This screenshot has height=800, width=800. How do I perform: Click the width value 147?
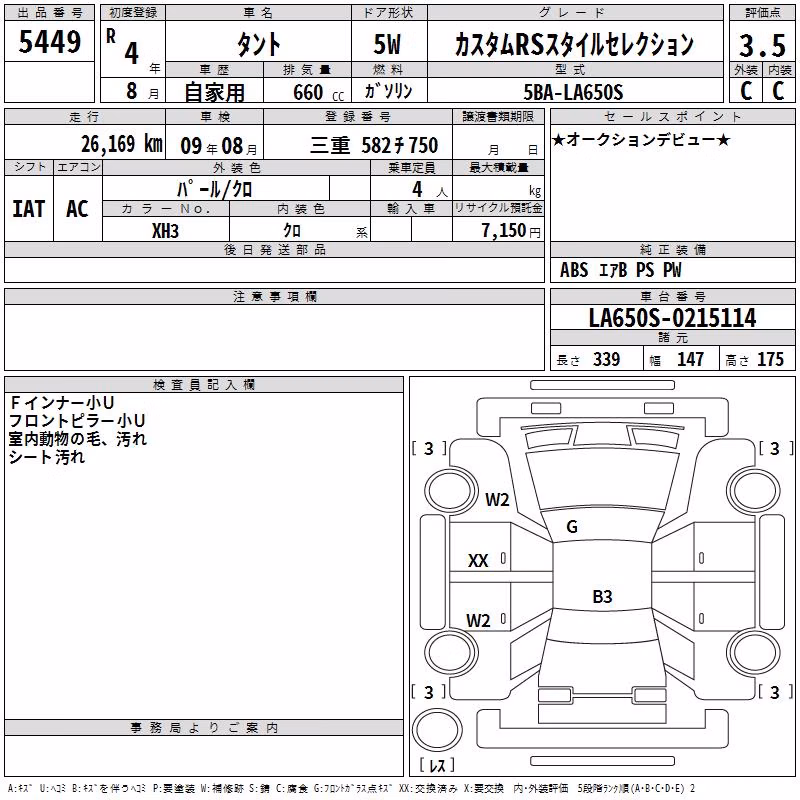point(690,360)
